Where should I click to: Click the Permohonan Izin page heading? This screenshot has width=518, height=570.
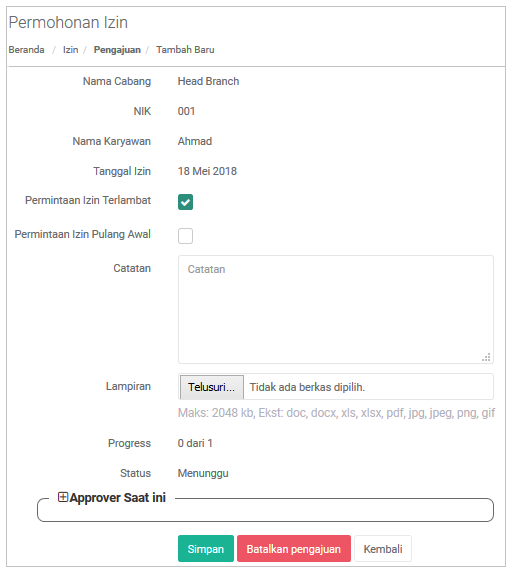(68, 23)
